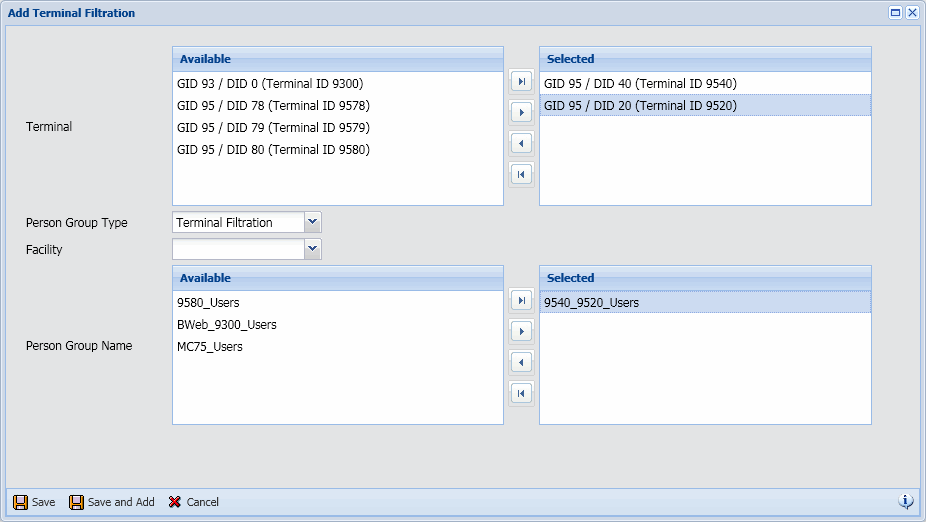Click the Save button
Image resolution: width=926 pixels, height=522 pixels.
[x=34, y=502]
